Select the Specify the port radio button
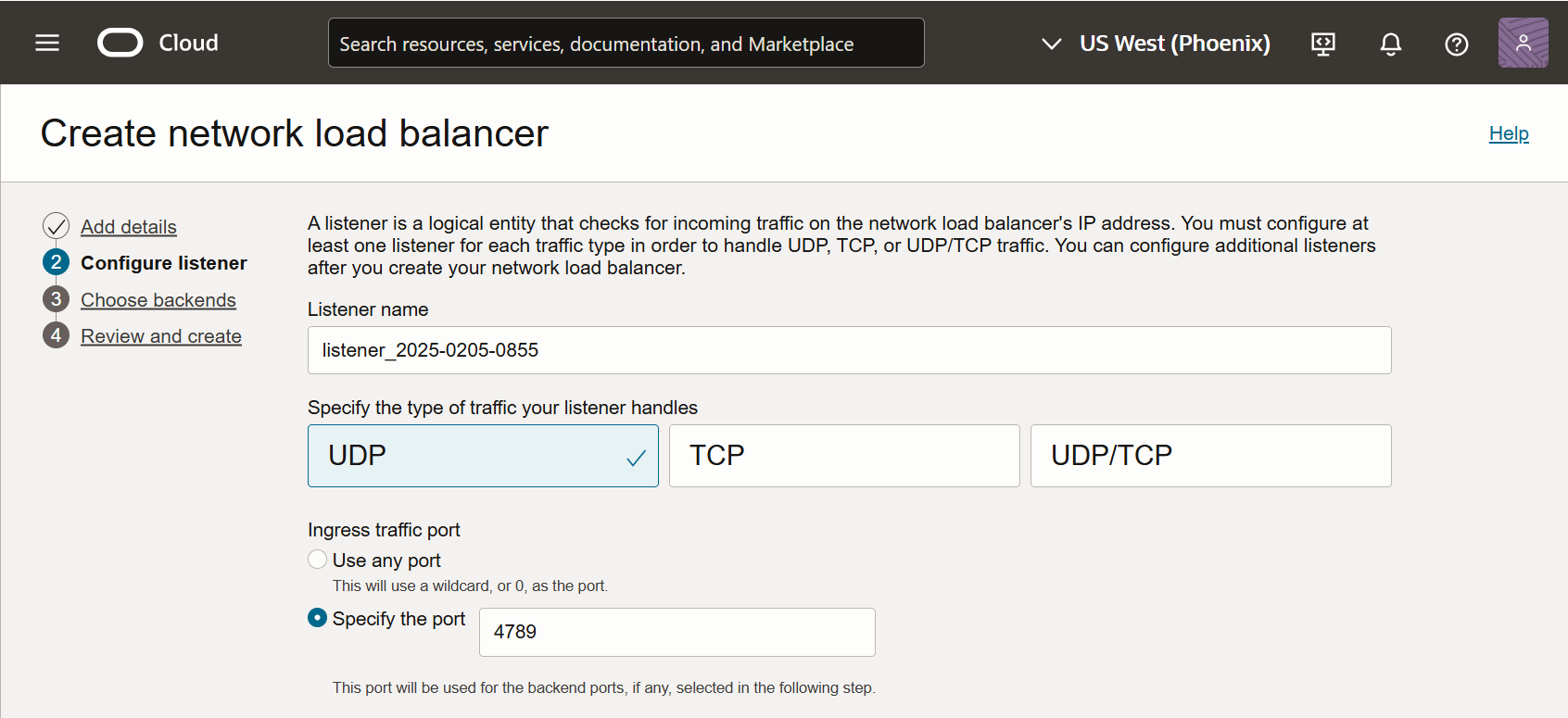The height and width of the screenshot is (718, 1568). tap(318, 618)
